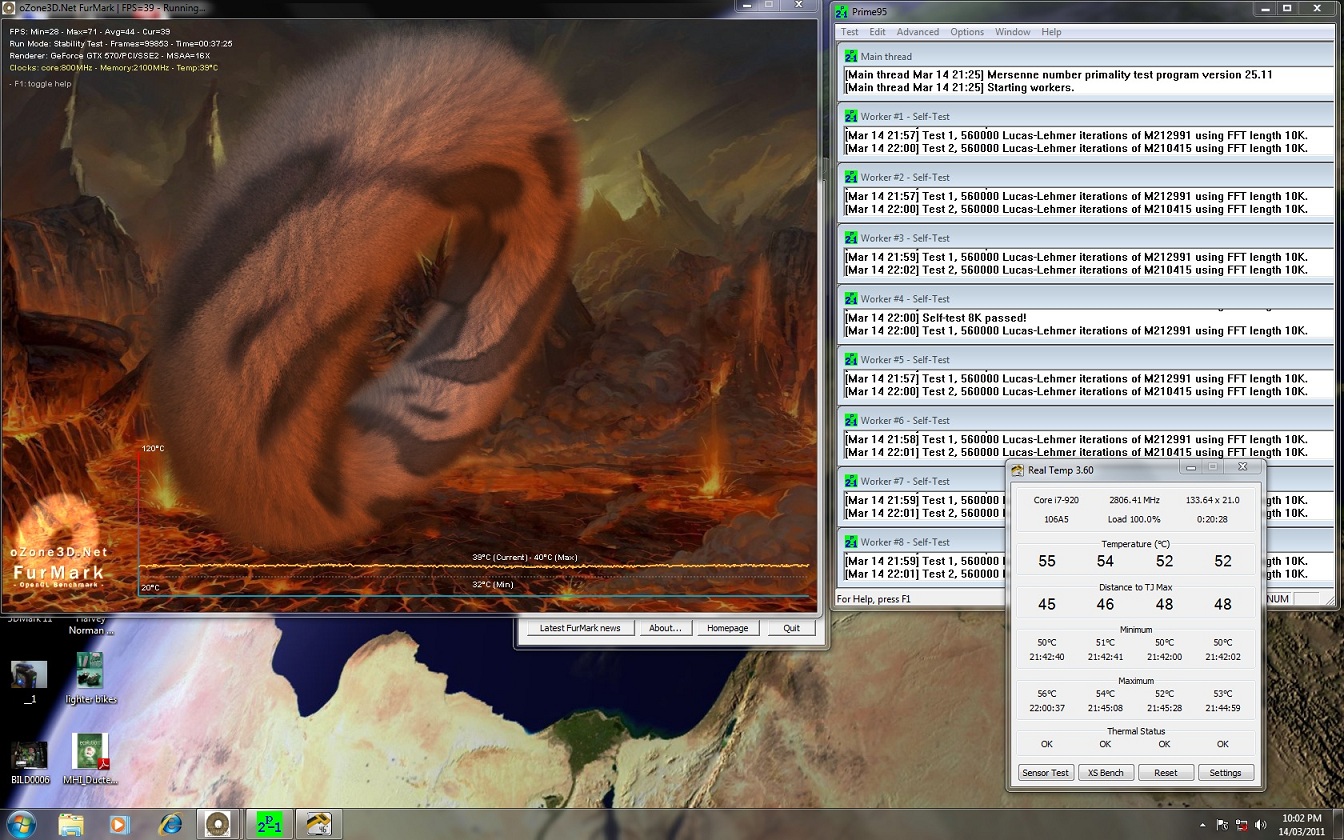The width and height of the screenshot is (1344, 840).
Task: Click 'Core i7-920' text in Real Temp
Action: coord(1056,499)
